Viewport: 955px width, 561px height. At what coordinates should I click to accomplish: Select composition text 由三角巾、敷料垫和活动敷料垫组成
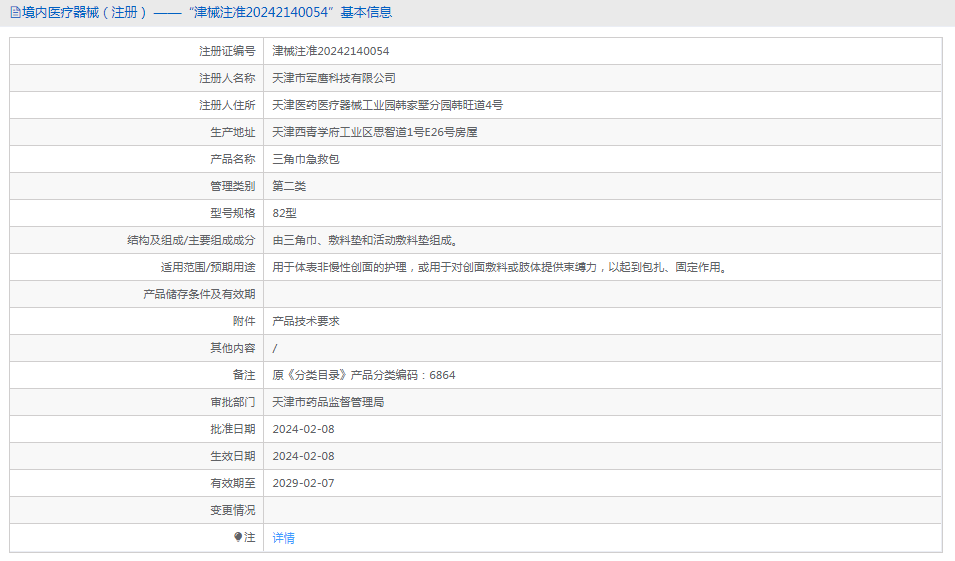pos(365,240)
